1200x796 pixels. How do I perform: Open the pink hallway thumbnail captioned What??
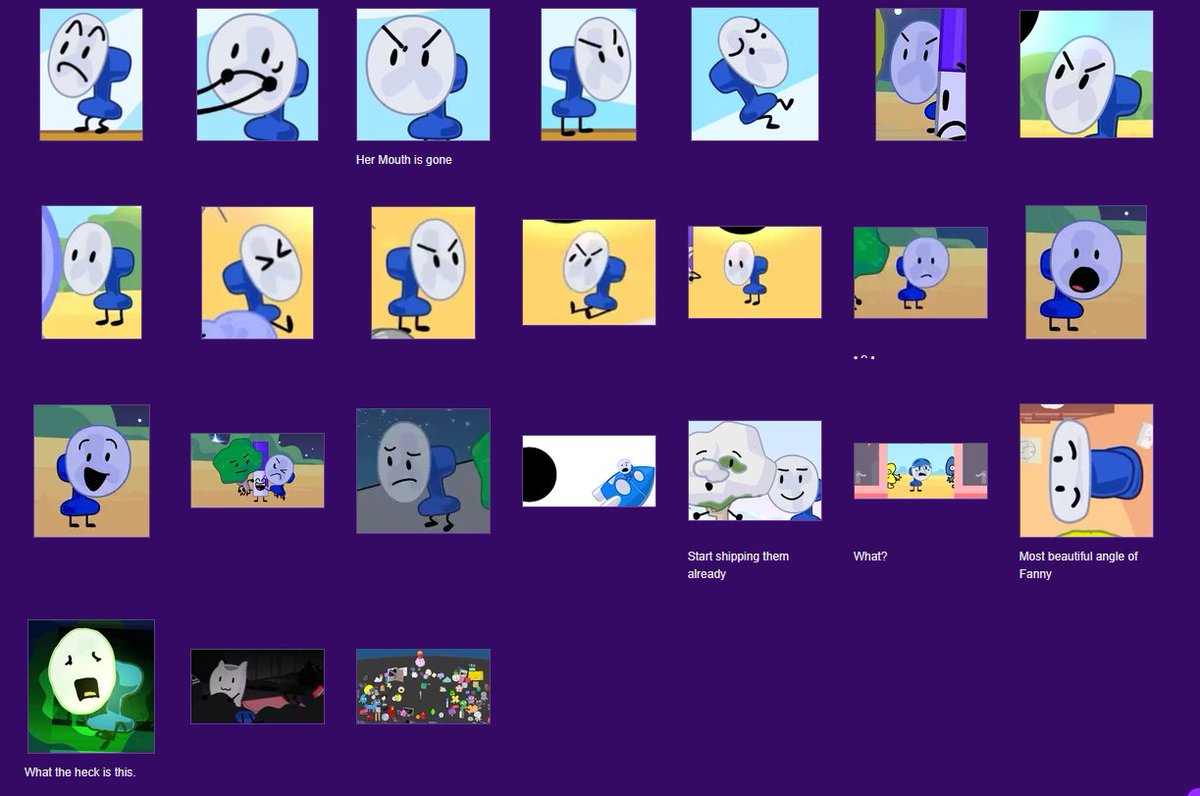point(921,471)
